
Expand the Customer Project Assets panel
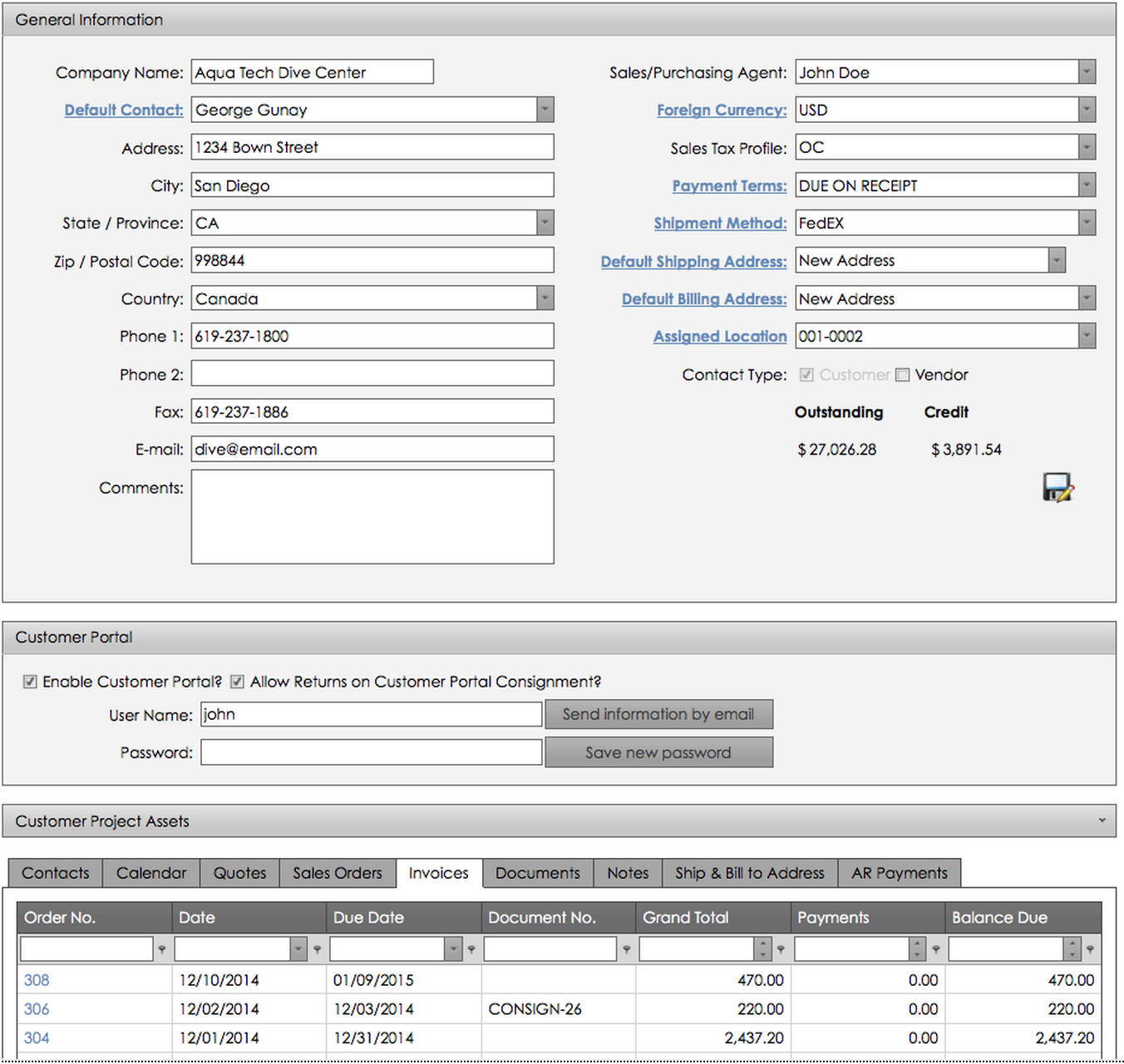(x=1102, y=820)
